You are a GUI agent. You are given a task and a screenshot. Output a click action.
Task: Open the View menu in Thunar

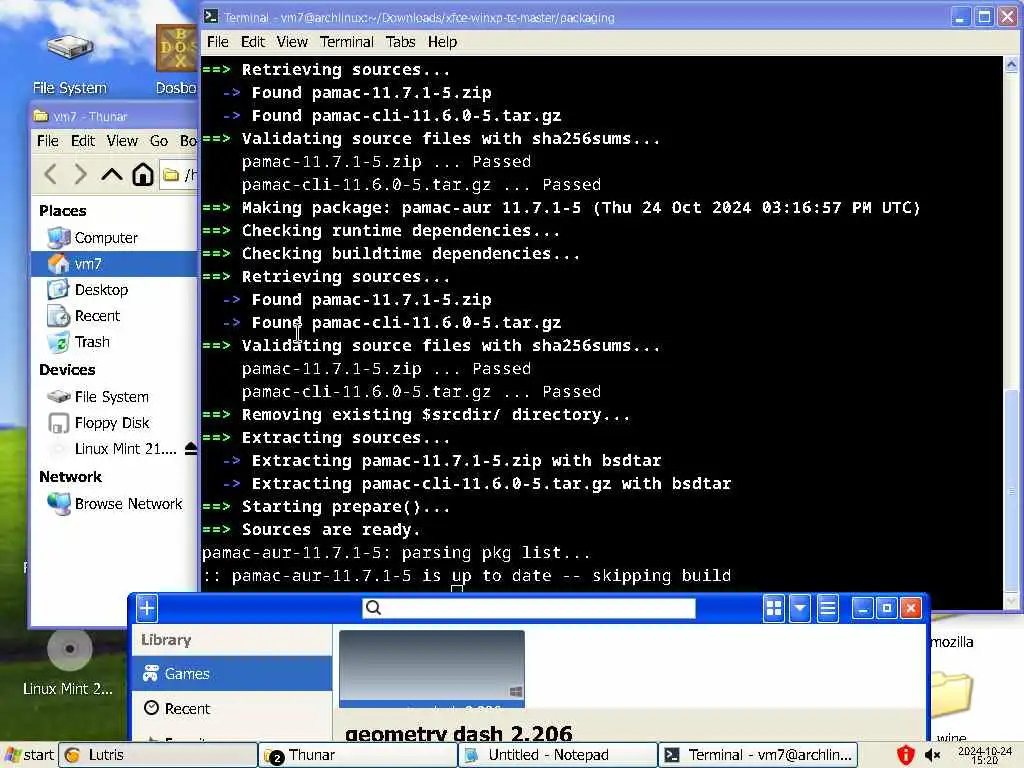[122, 141]
